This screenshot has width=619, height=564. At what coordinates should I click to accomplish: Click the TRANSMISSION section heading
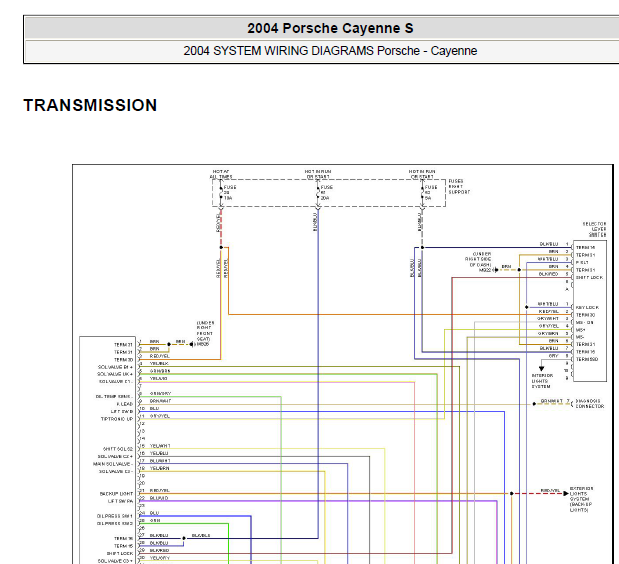click(x=90, y=105)
